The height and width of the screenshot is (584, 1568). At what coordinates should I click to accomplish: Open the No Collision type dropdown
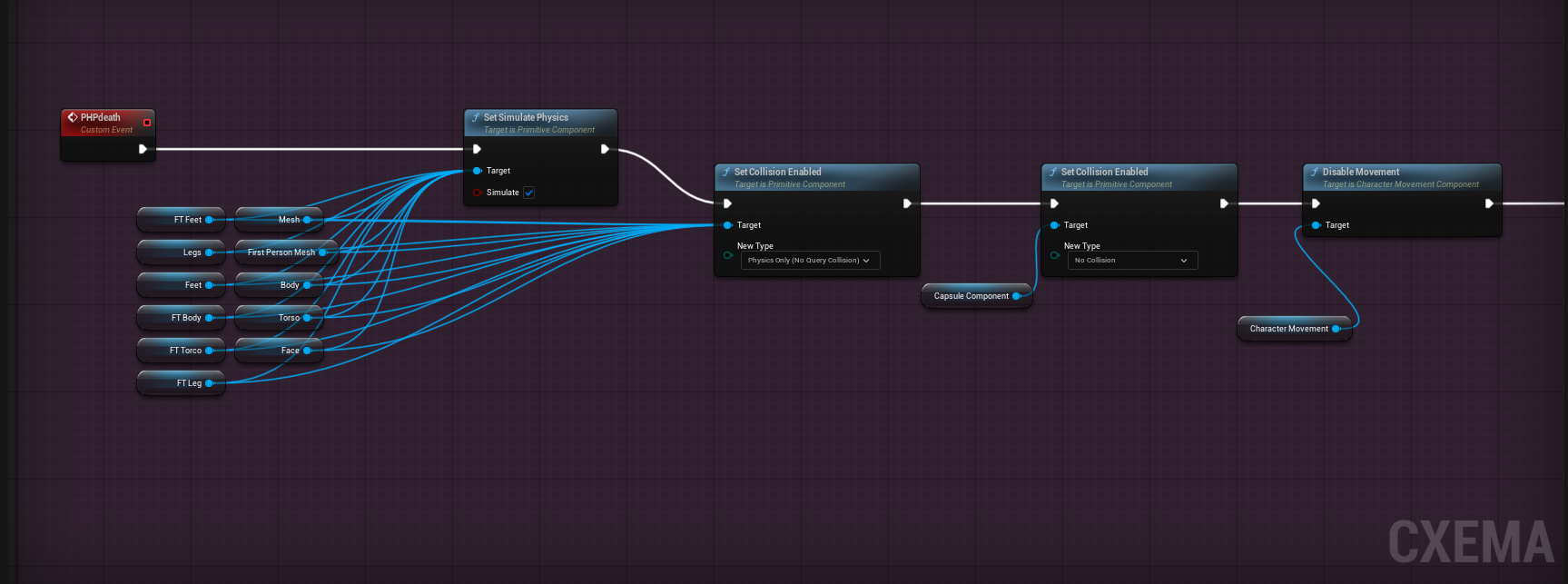pyautogui.click(x=1131, y=261)
